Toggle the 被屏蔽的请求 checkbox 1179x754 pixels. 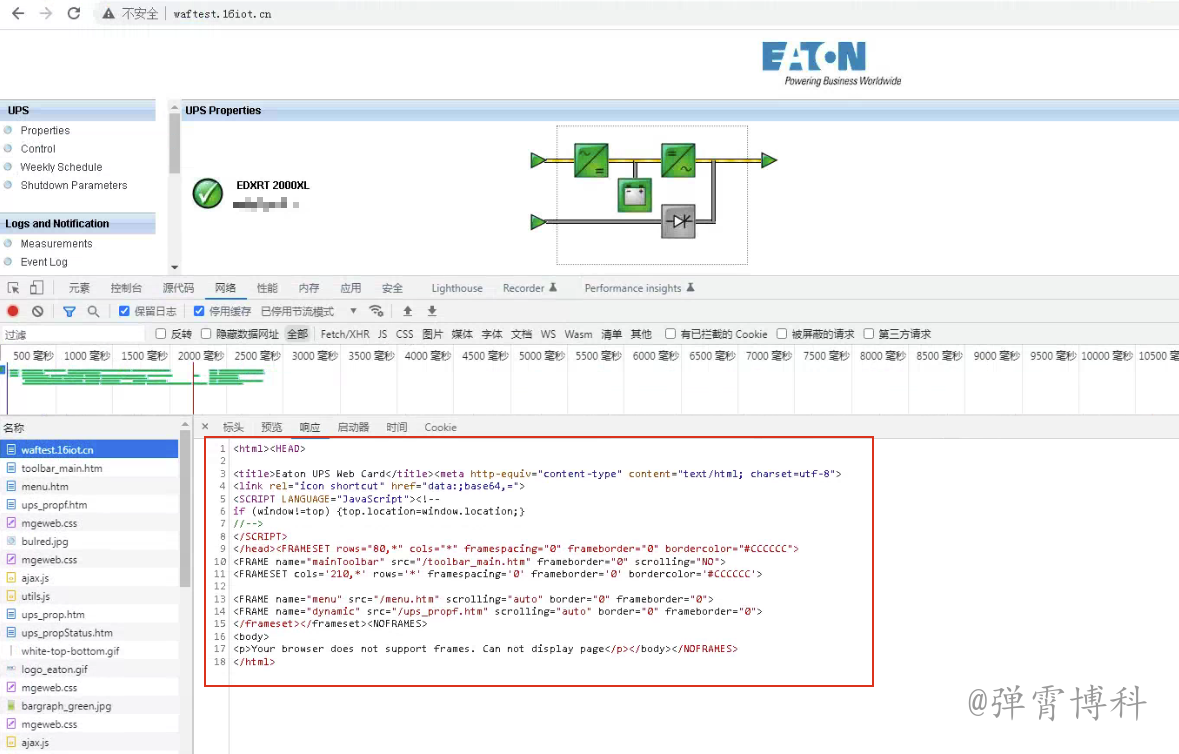[x=781, y=334]
